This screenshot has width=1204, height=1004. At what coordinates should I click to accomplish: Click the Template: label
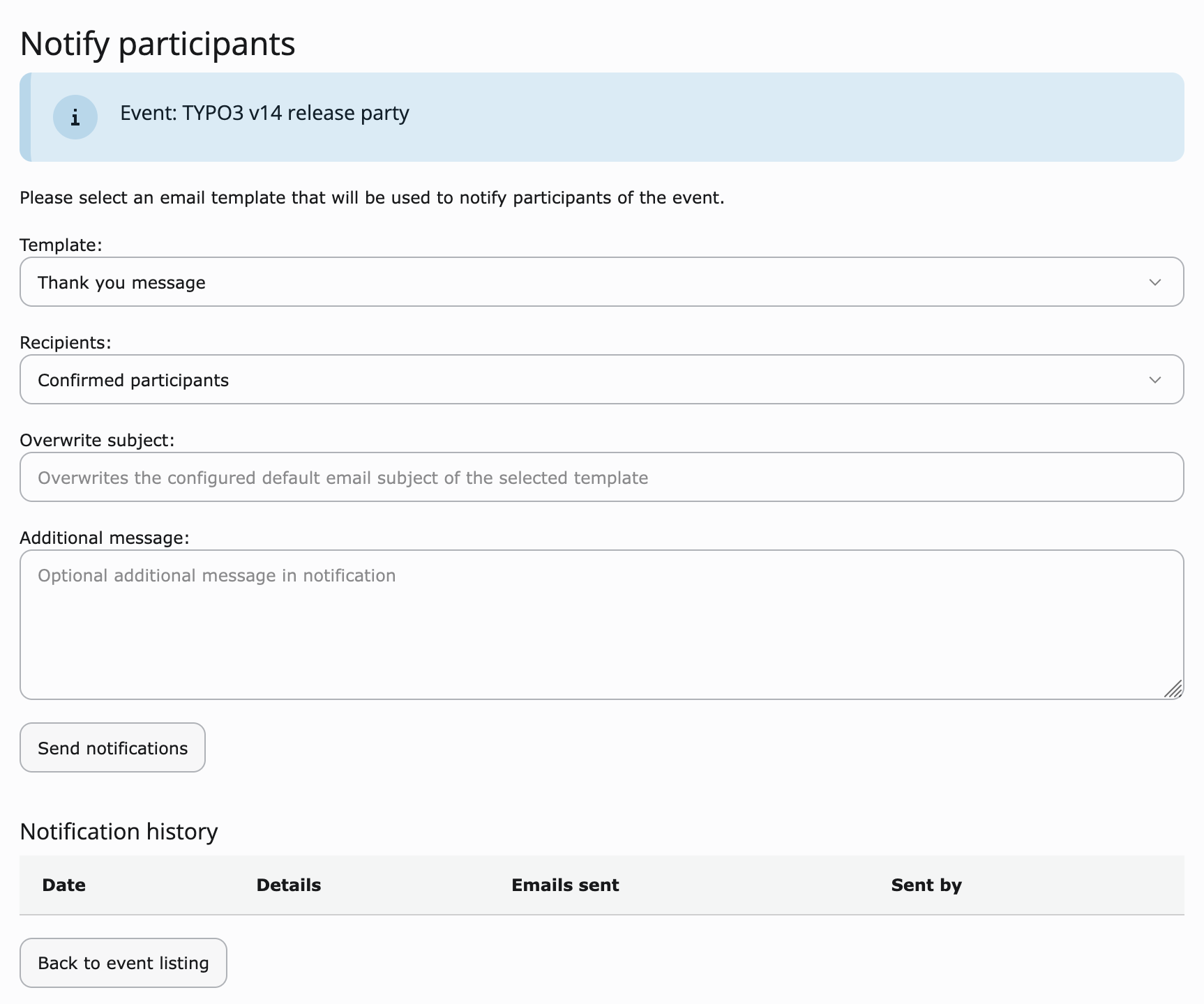(x=61, y=245)
